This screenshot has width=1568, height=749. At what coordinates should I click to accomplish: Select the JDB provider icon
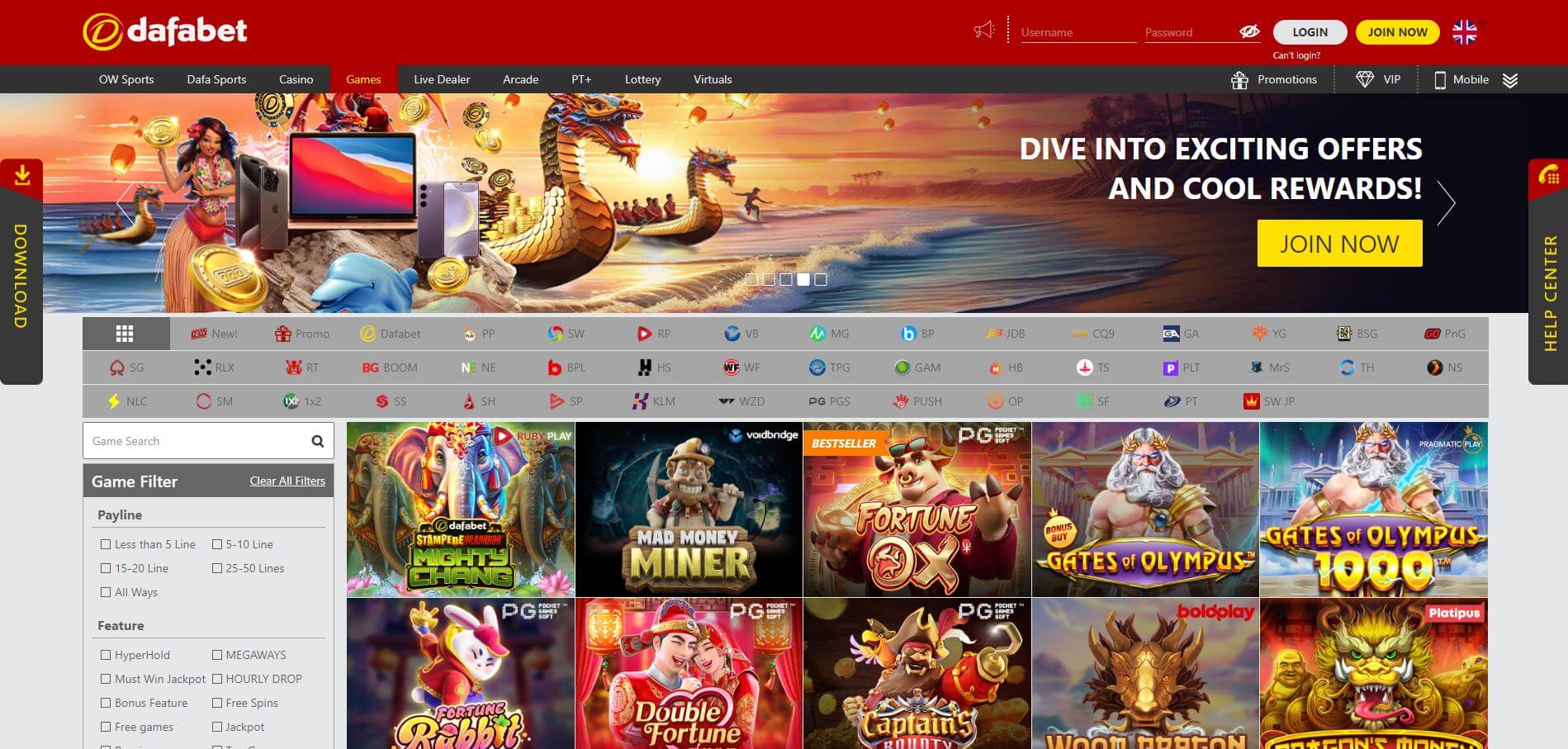995,334
